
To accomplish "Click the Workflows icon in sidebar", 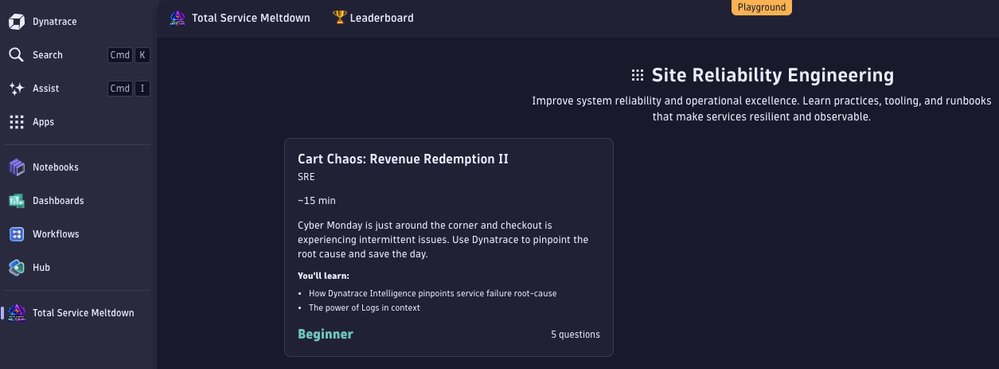I will (x=17, y=234).
